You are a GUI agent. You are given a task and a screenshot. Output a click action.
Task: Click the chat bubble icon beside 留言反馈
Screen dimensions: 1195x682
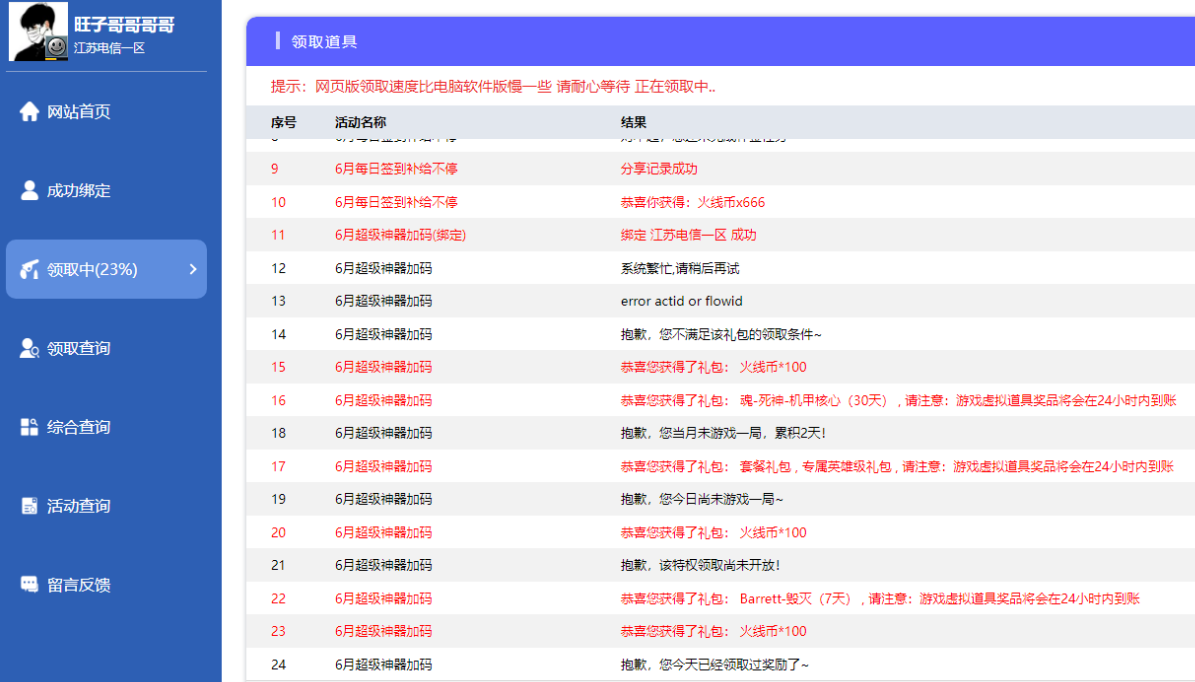tap(29, 585)
